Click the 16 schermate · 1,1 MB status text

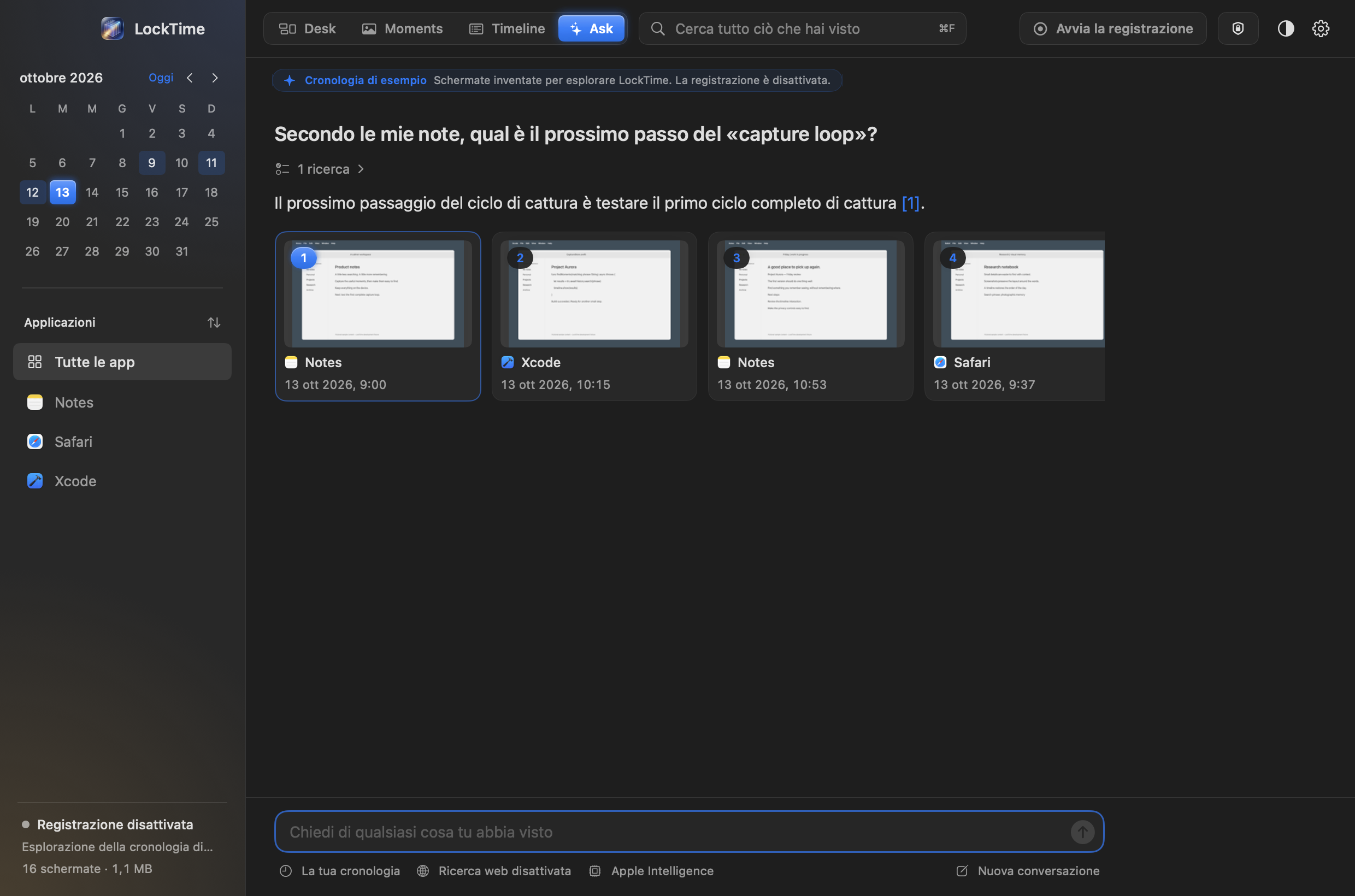pyautogui.click(x=87, y=869)
